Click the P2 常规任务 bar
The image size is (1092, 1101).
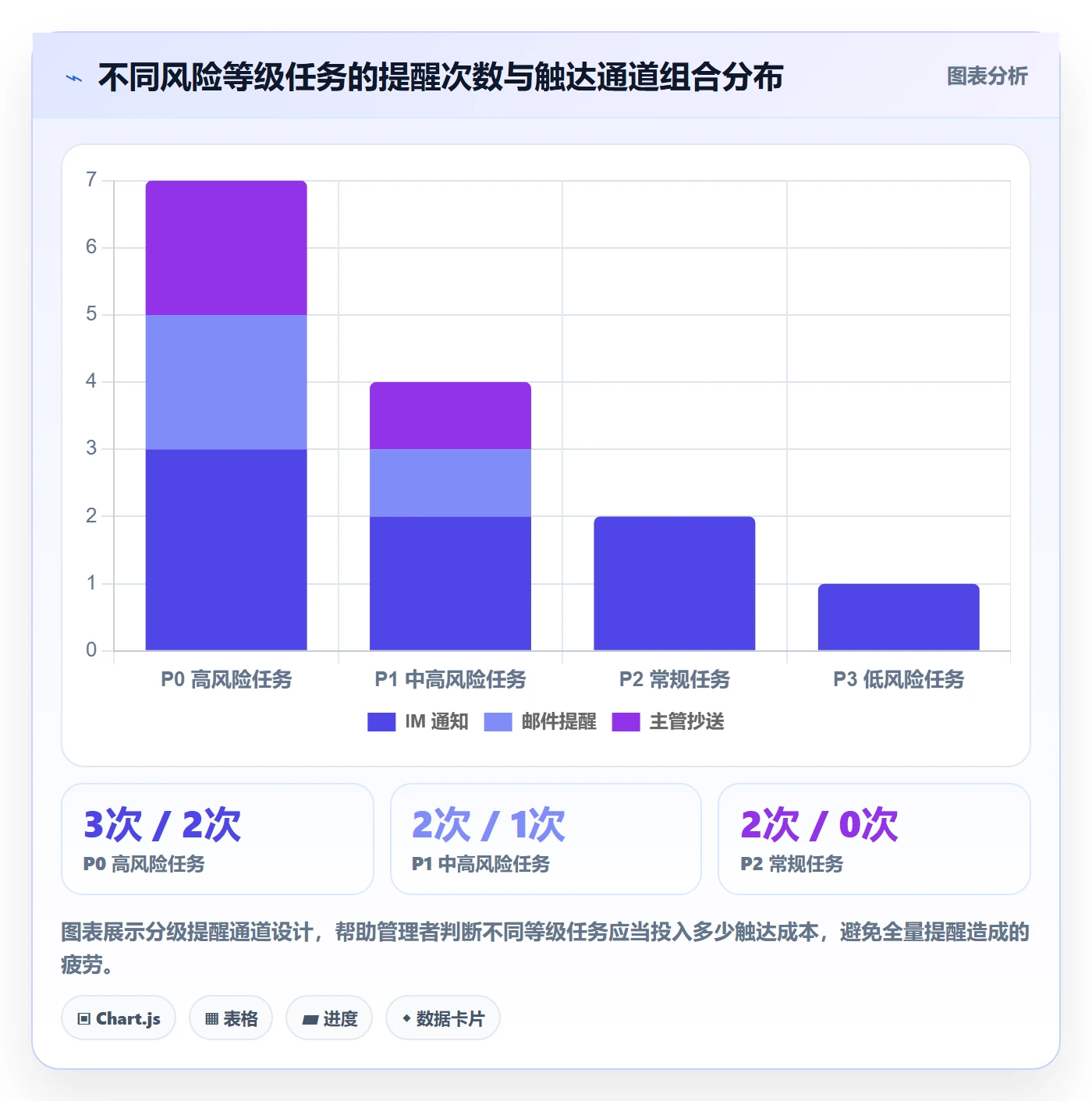(675, 583)
